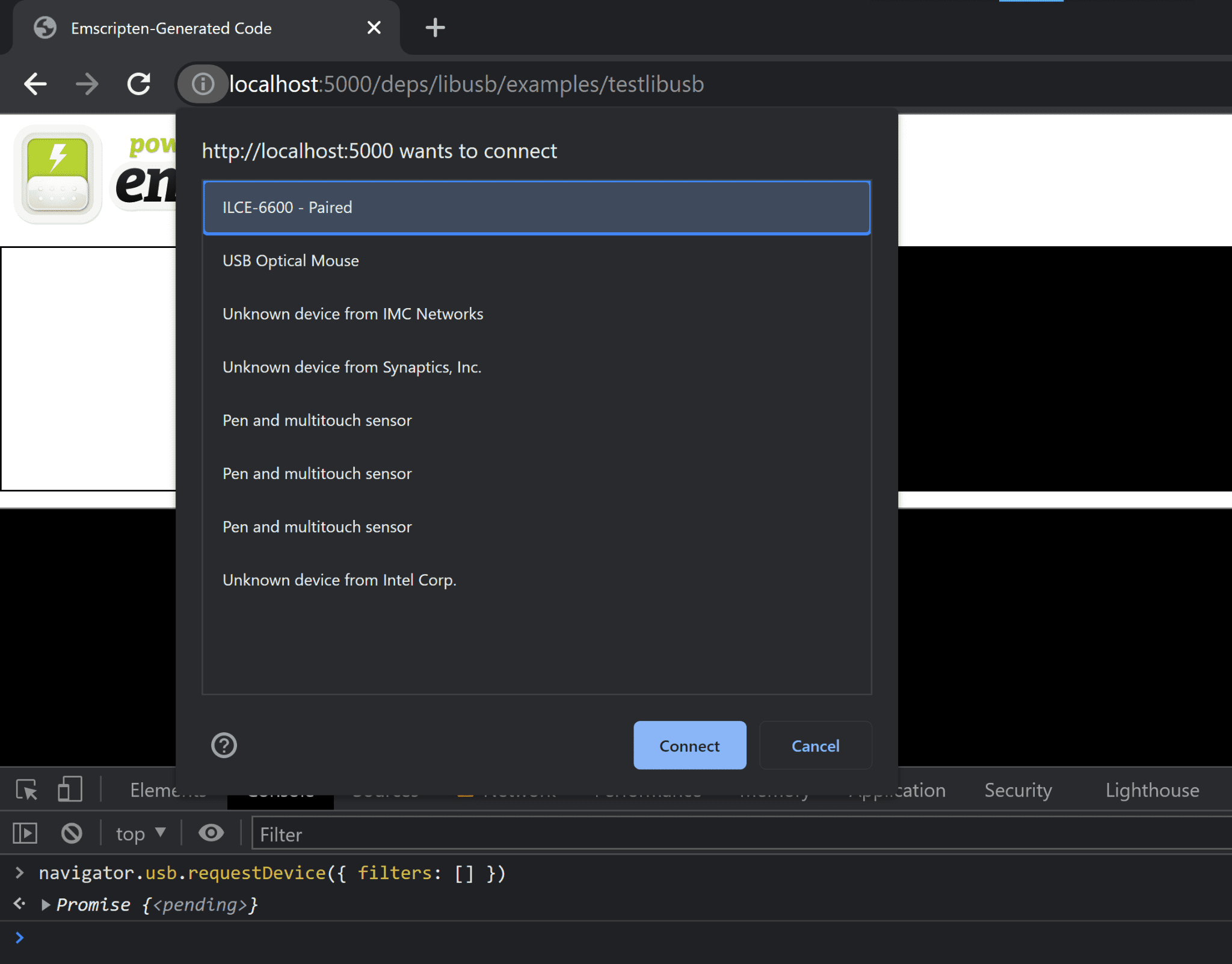Click the help question mark icon in dialog
Viewport: 1232px width, 964px height.
pyautogui.click(x=224, y=745)
